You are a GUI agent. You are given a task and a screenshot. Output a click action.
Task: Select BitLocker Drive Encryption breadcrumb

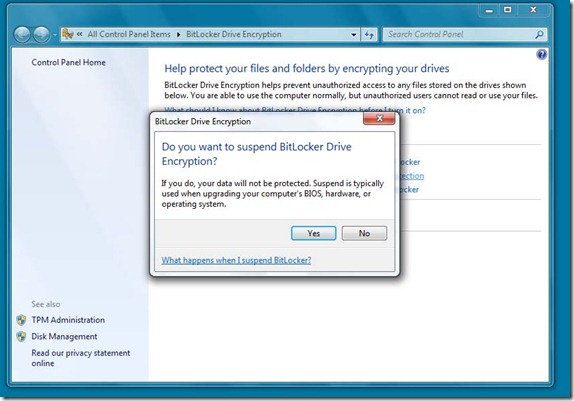click(234, 34)
